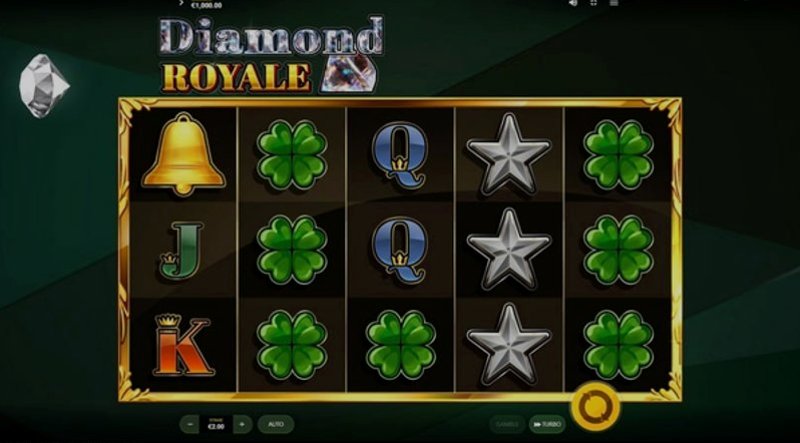Viewport: 800px width, 443px height.
Task: Mute the game sound speaker icon
Action: pyautogui.click(x=573, y=3)
